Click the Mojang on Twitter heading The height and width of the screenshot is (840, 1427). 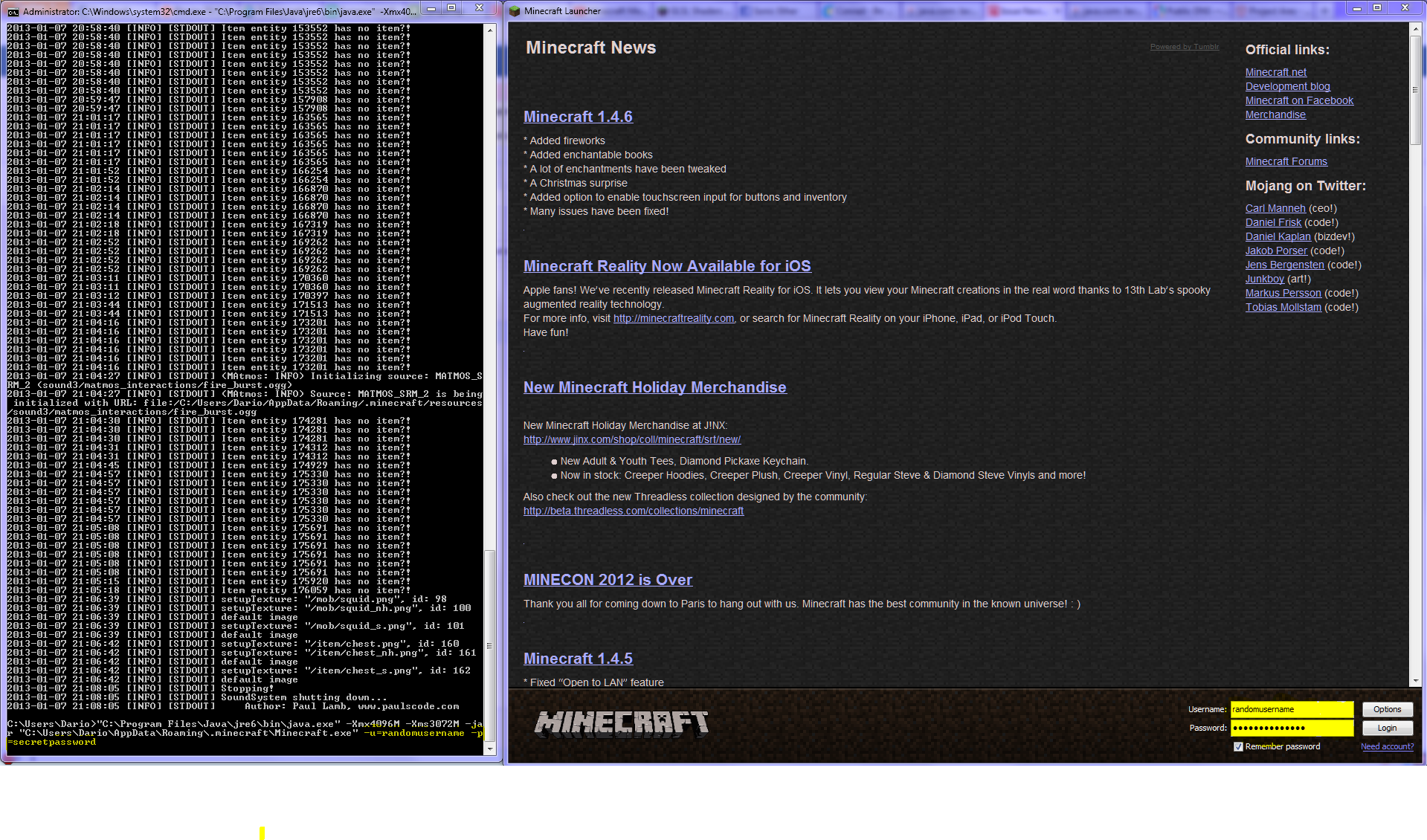tap(1306, 186)
